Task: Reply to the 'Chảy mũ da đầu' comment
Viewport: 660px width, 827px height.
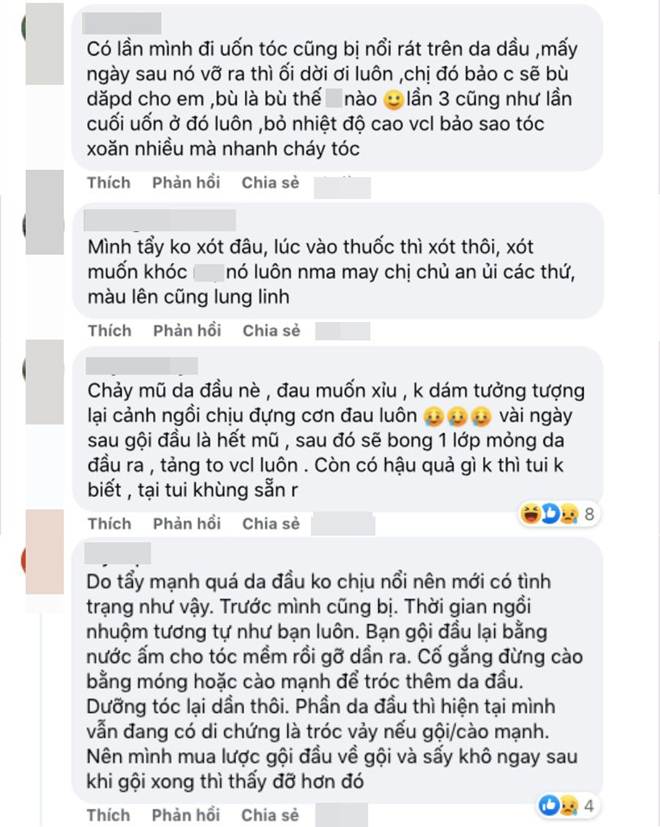Action: pyautogui.click(x=187, y=524)
